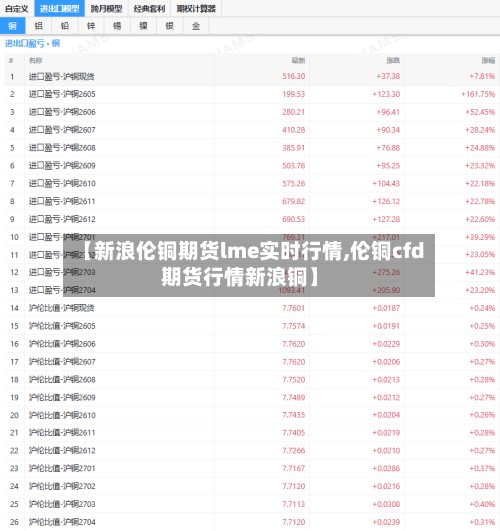Click ratio value 7.7574
The height and width of the screenshot is (531, 500).
(294, 326)
